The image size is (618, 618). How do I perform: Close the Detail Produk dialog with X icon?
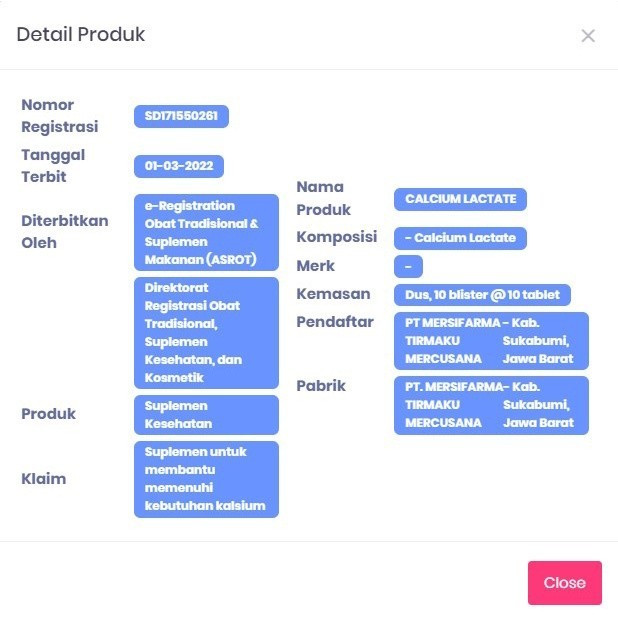[x=588, y=36]
